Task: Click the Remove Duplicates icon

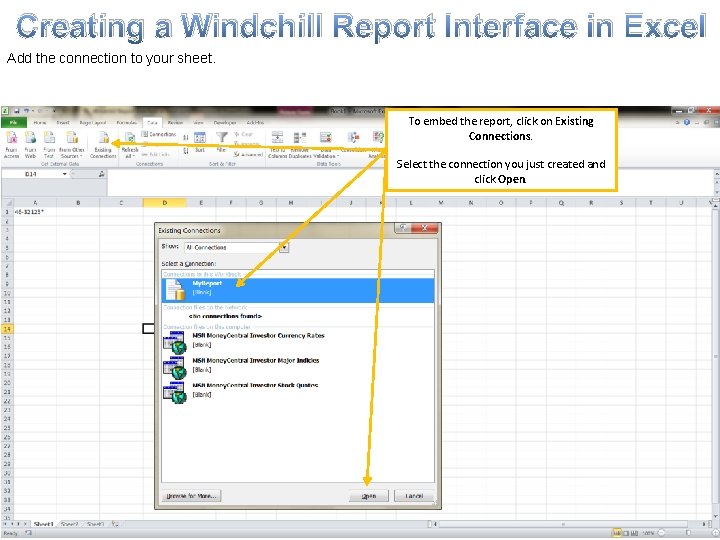Action: 300,144
